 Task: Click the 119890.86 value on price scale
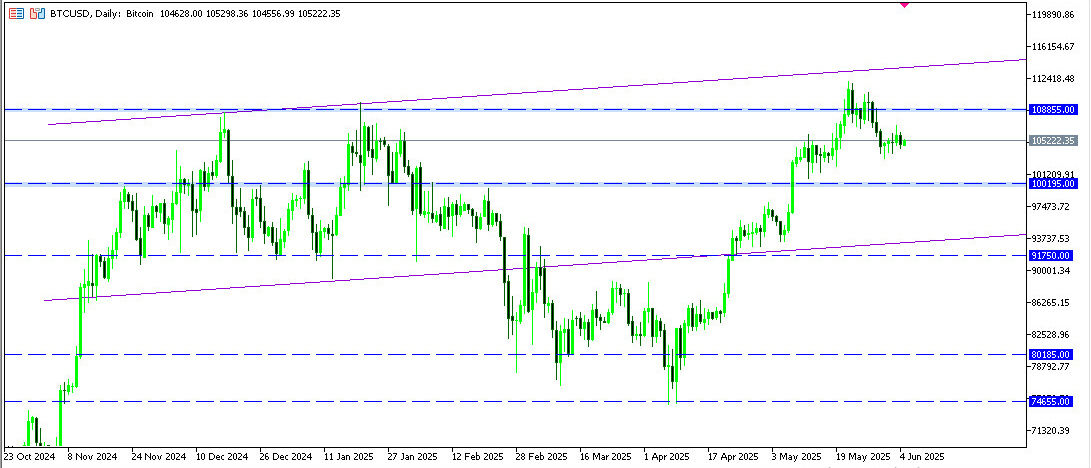(x=1058, y=15)
